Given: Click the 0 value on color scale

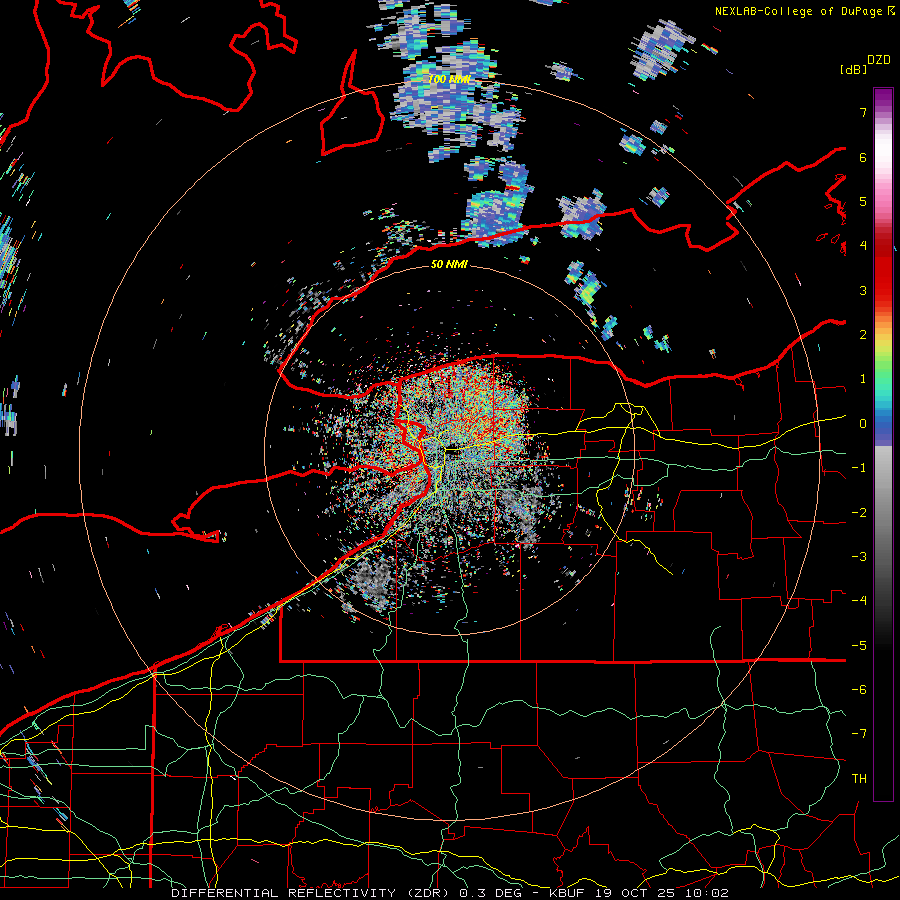Looking at the screenshot, I should (x=863, y=424).
